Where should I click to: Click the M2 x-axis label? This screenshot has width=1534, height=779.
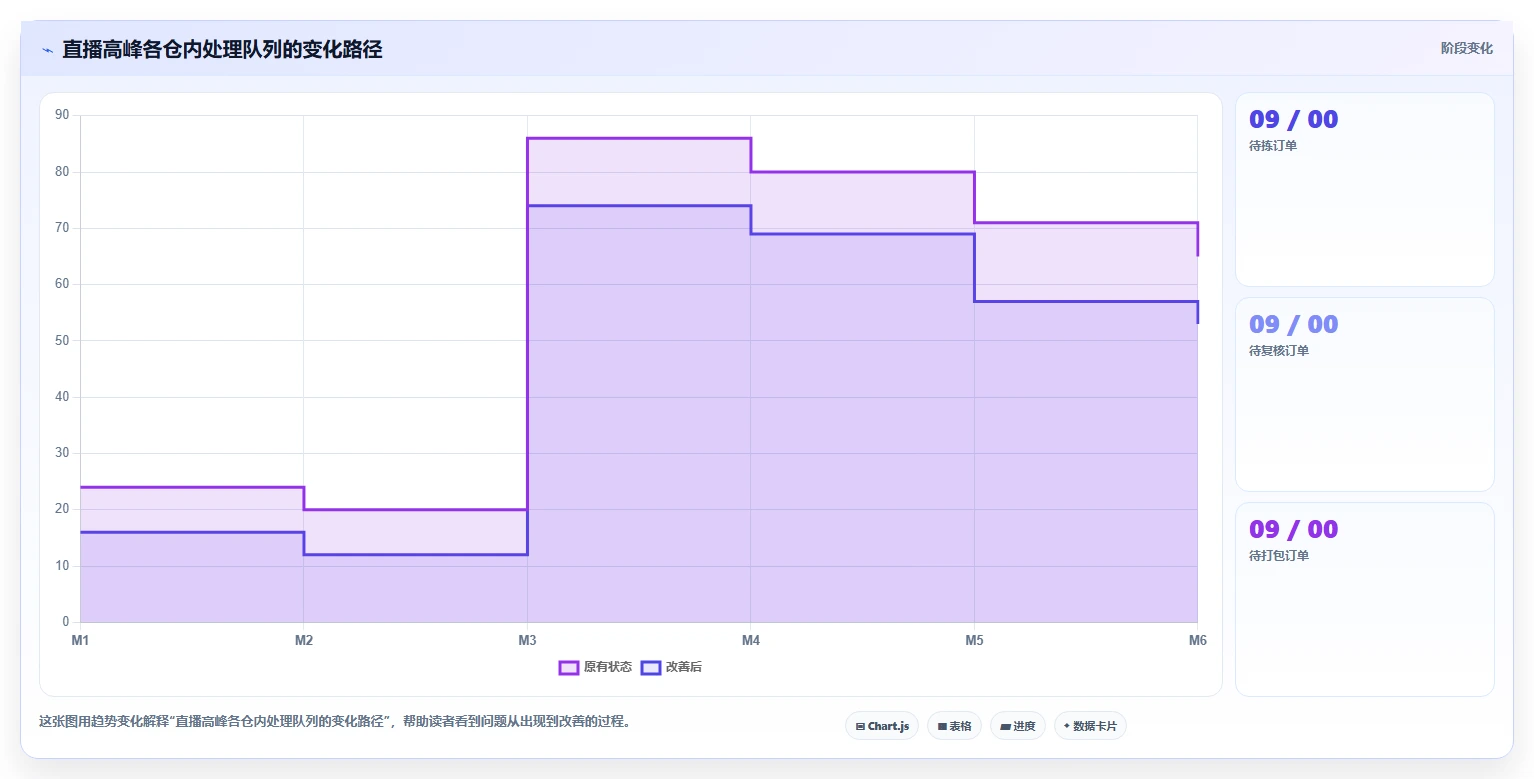click(304, 641)
